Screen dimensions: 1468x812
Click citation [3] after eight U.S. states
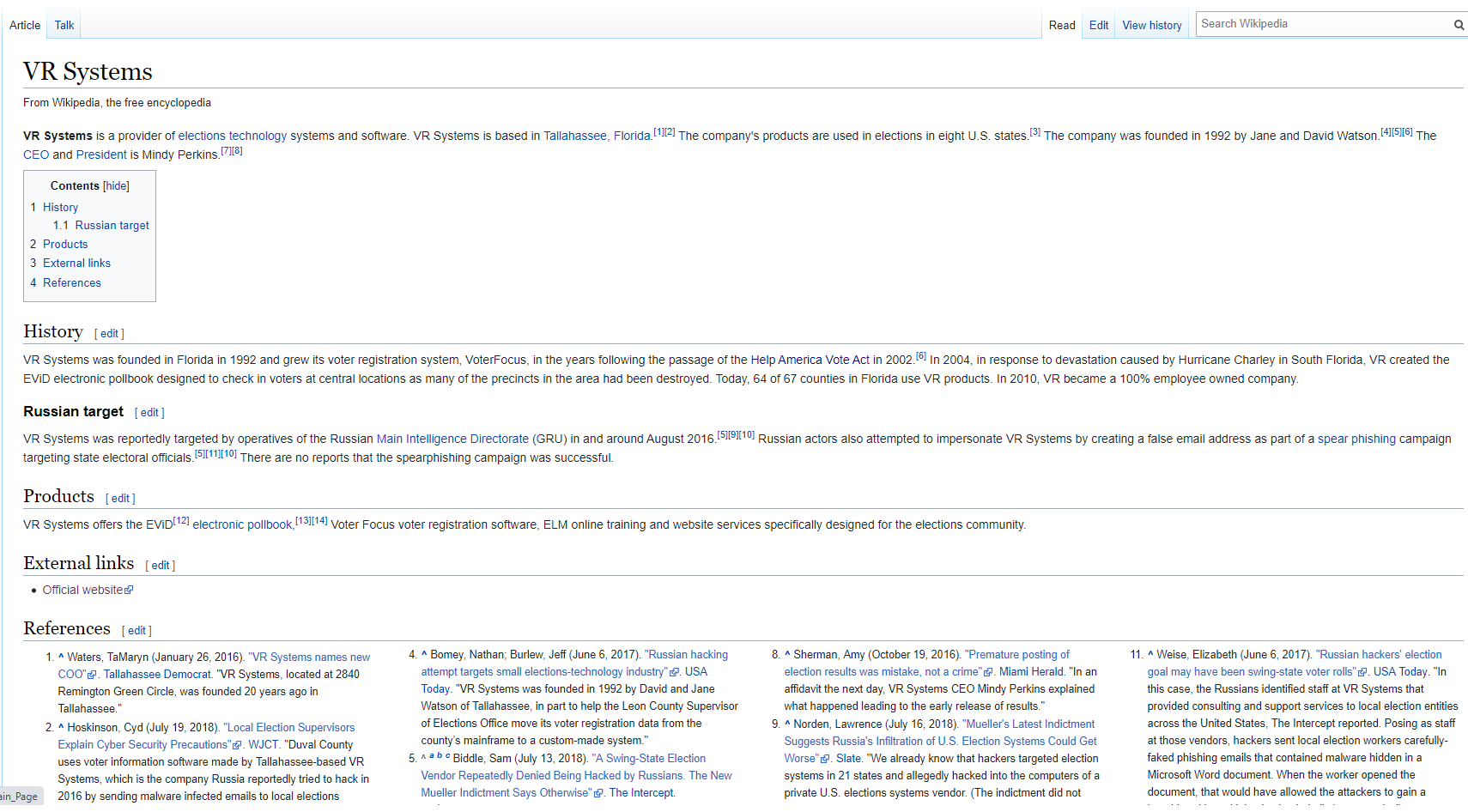[1034, 132]
